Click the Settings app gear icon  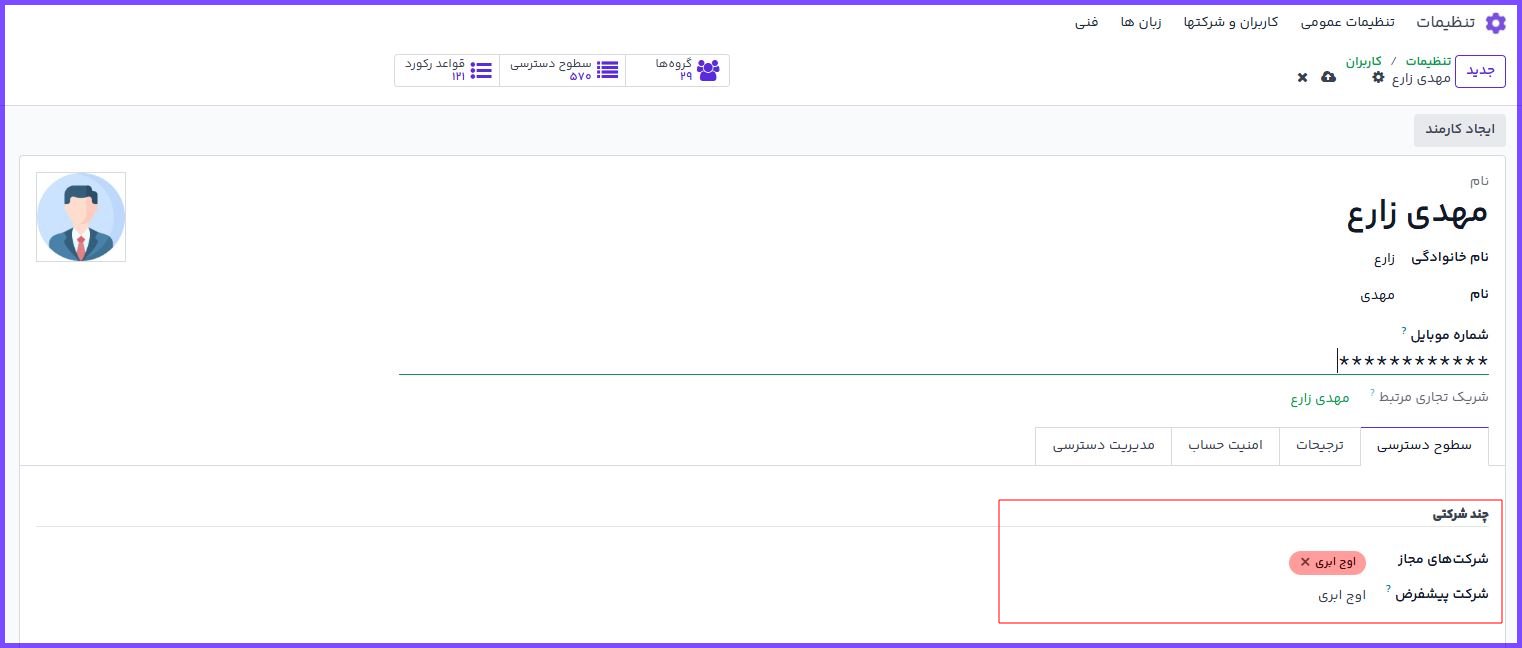pyautogui.click(x=1495, y=23)
